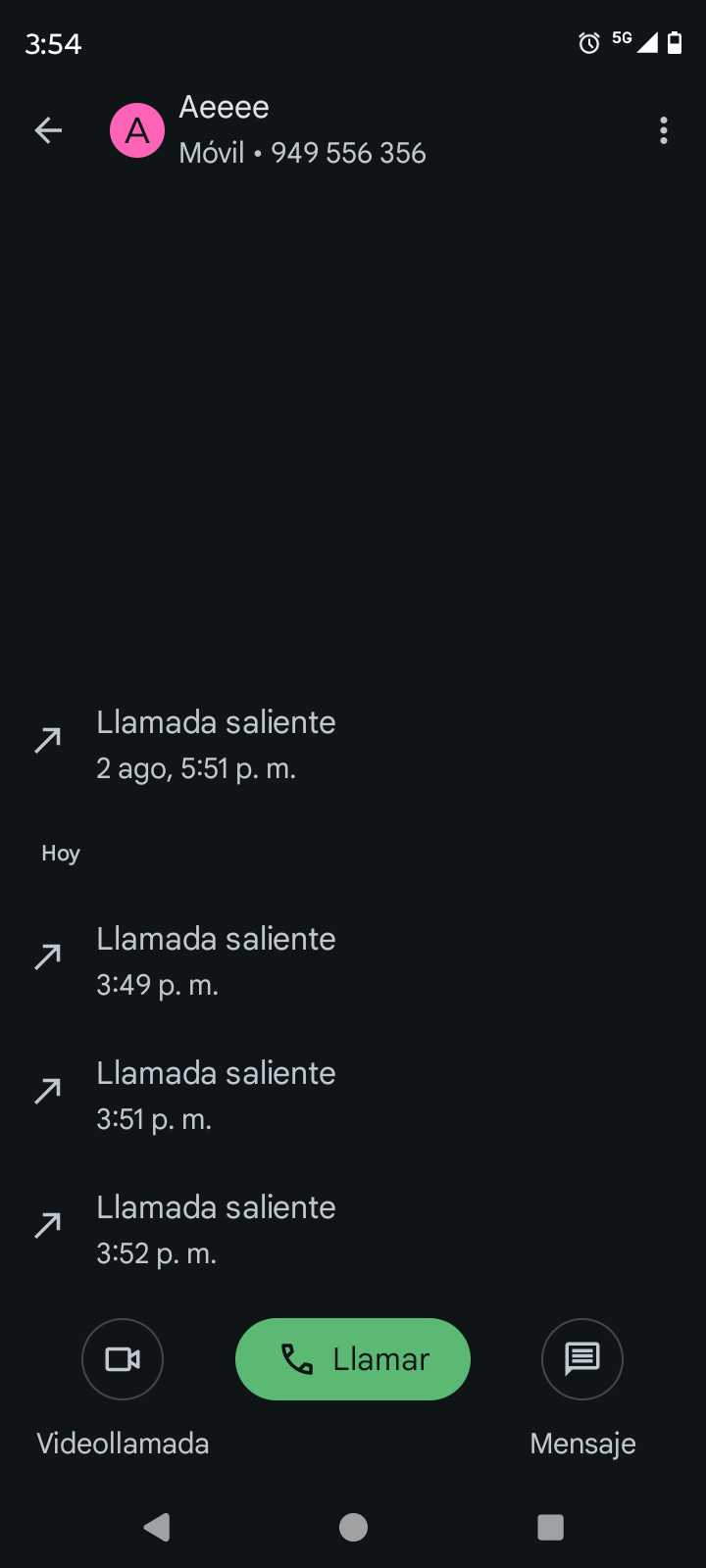Select the outgoing call at 3:51 p. m.
The height and width of the screenshot is (1568, 706).
[x=216, y=1096]
